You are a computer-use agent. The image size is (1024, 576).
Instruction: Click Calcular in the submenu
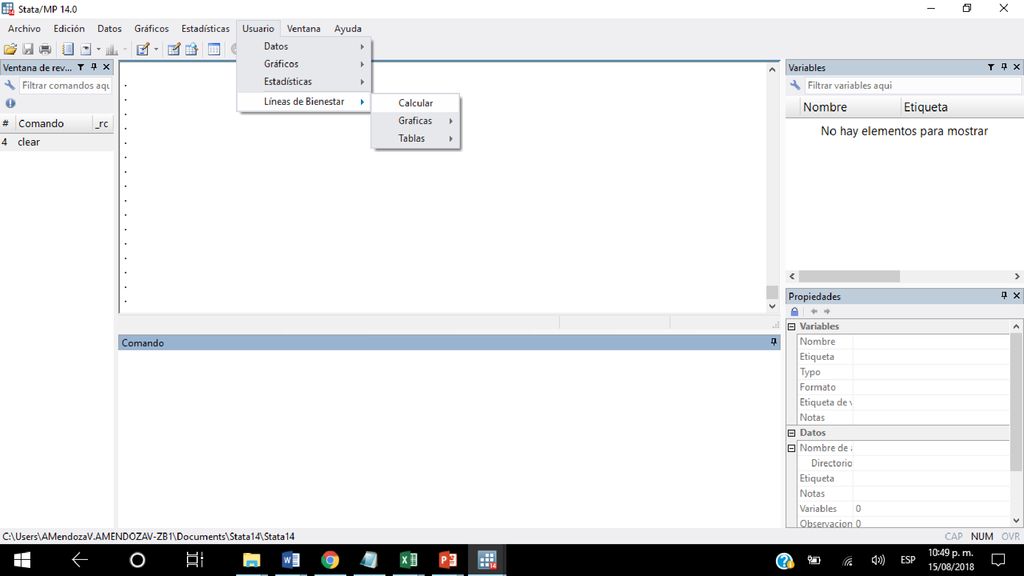click(416, 103)
